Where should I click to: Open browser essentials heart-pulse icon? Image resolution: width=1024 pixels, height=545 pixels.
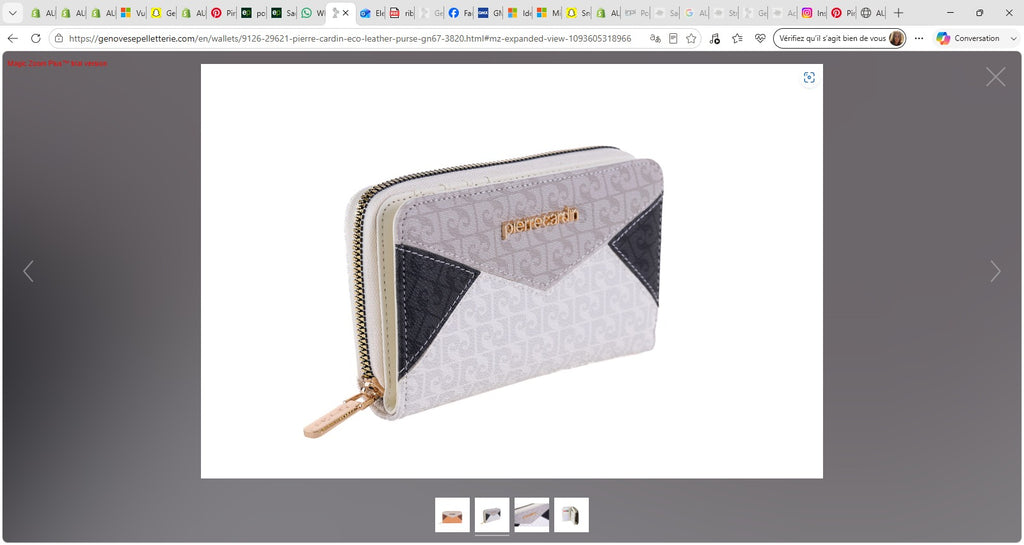tap(760, 39)
